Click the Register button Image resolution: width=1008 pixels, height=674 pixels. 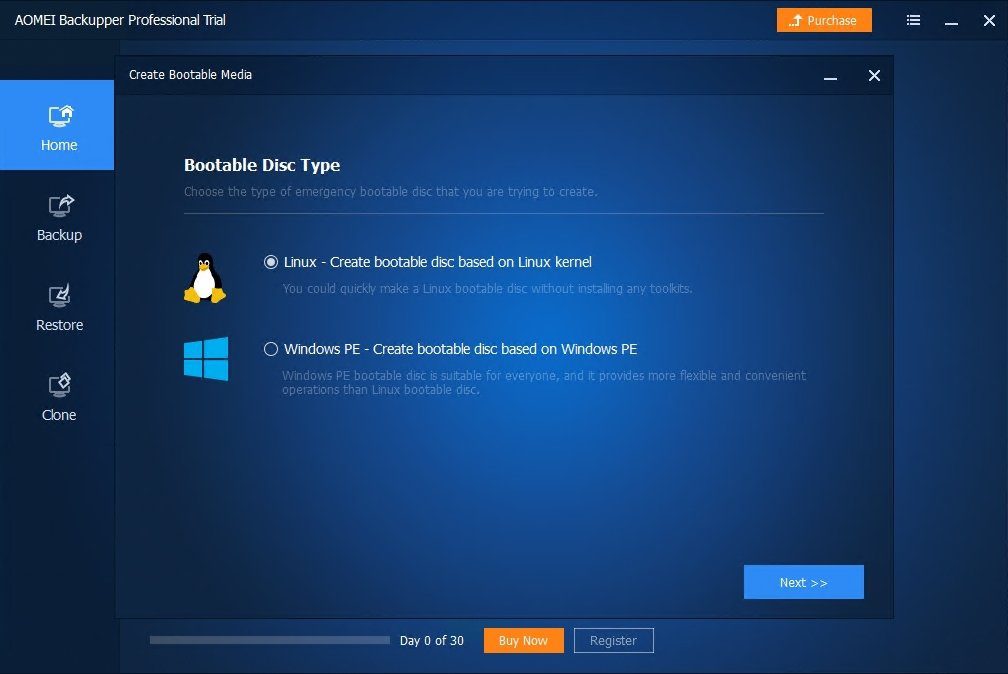(613, 641)
